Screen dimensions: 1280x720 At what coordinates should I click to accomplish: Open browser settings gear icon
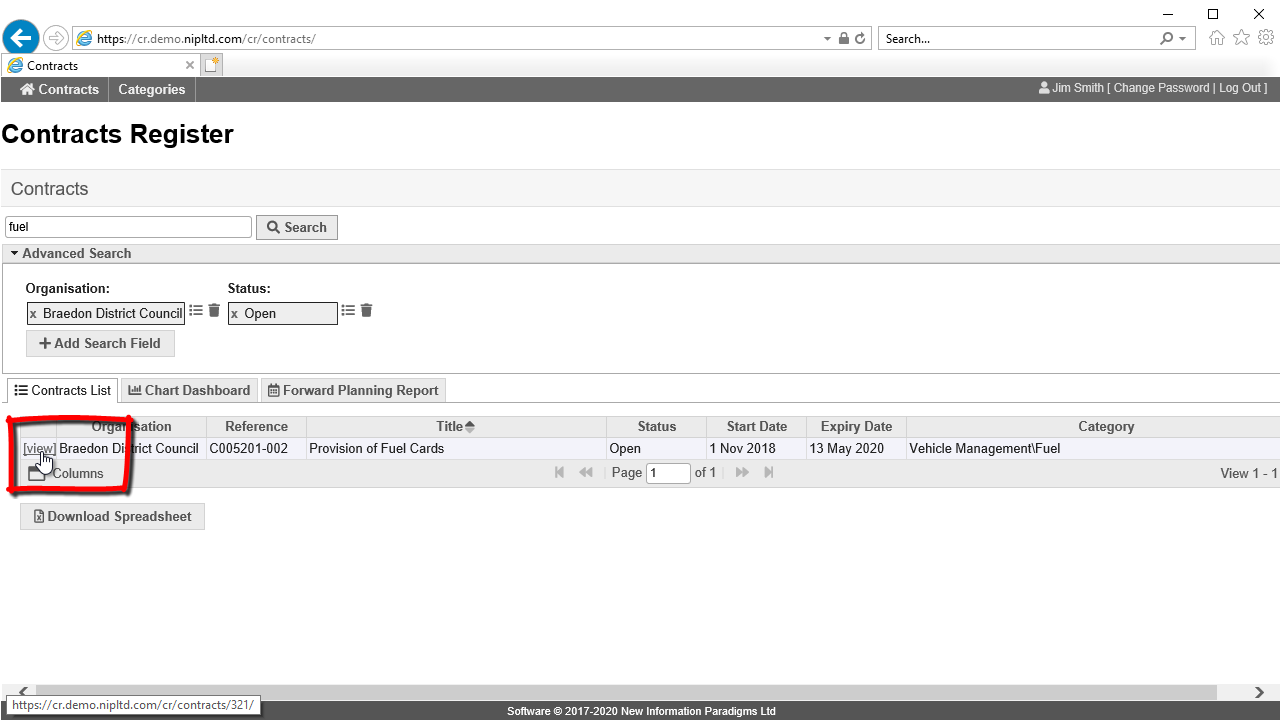[1266, 38]
